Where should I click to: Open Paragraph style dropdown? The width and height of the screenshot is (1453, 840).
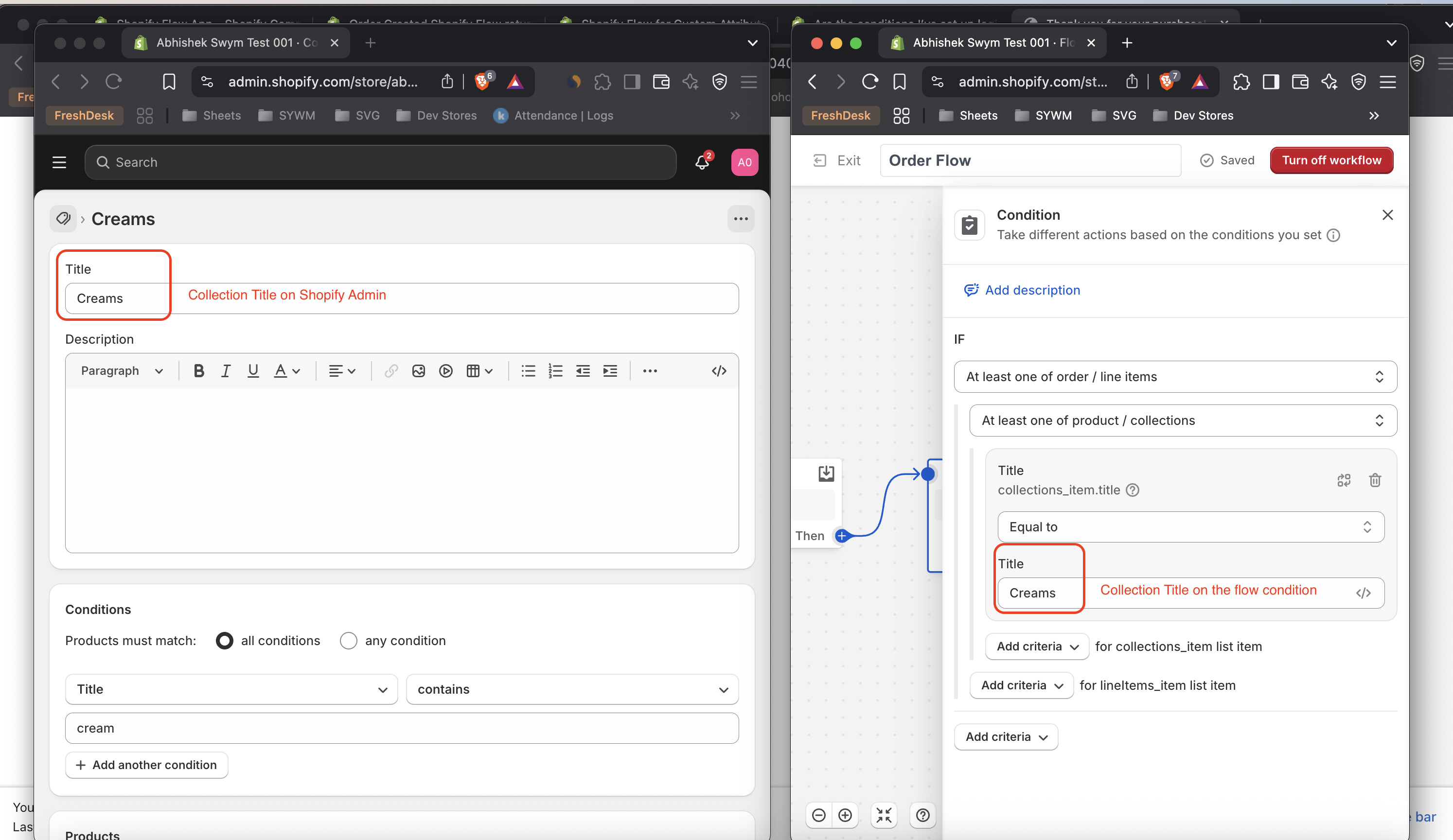(x=122, y=371)
